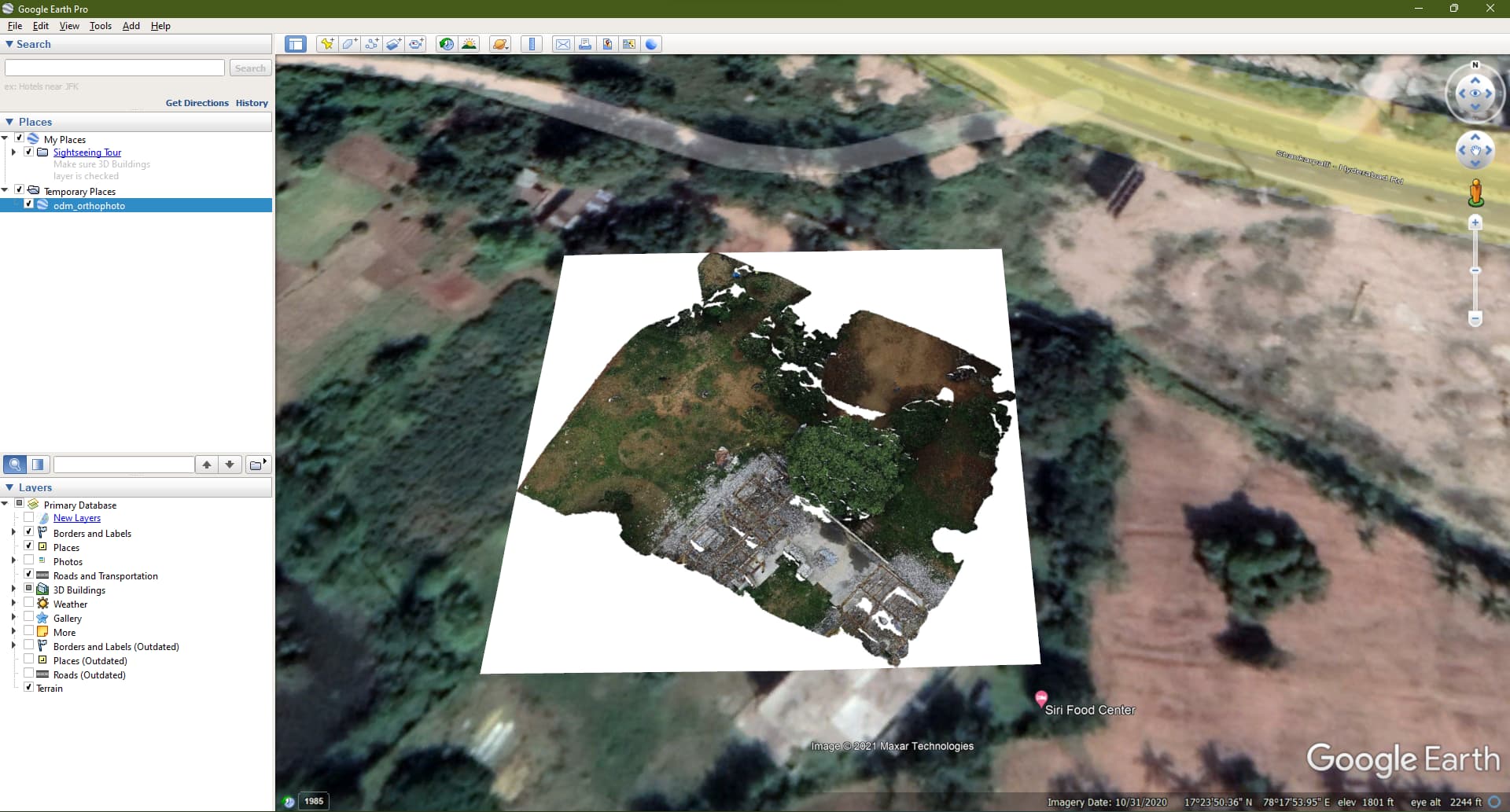Open the Add Polygon tool
Viewport: 1510px width, 812px height.
tap(349, 44)
